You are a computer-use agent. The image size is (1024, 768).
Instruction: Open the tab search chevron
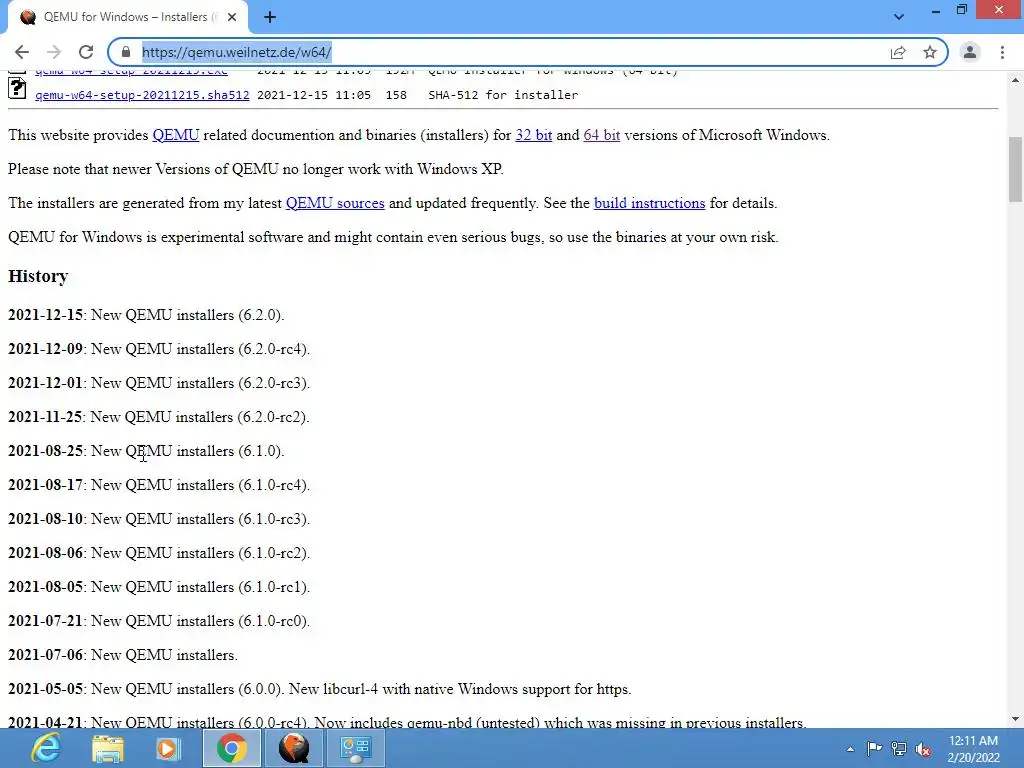(899, 17)
